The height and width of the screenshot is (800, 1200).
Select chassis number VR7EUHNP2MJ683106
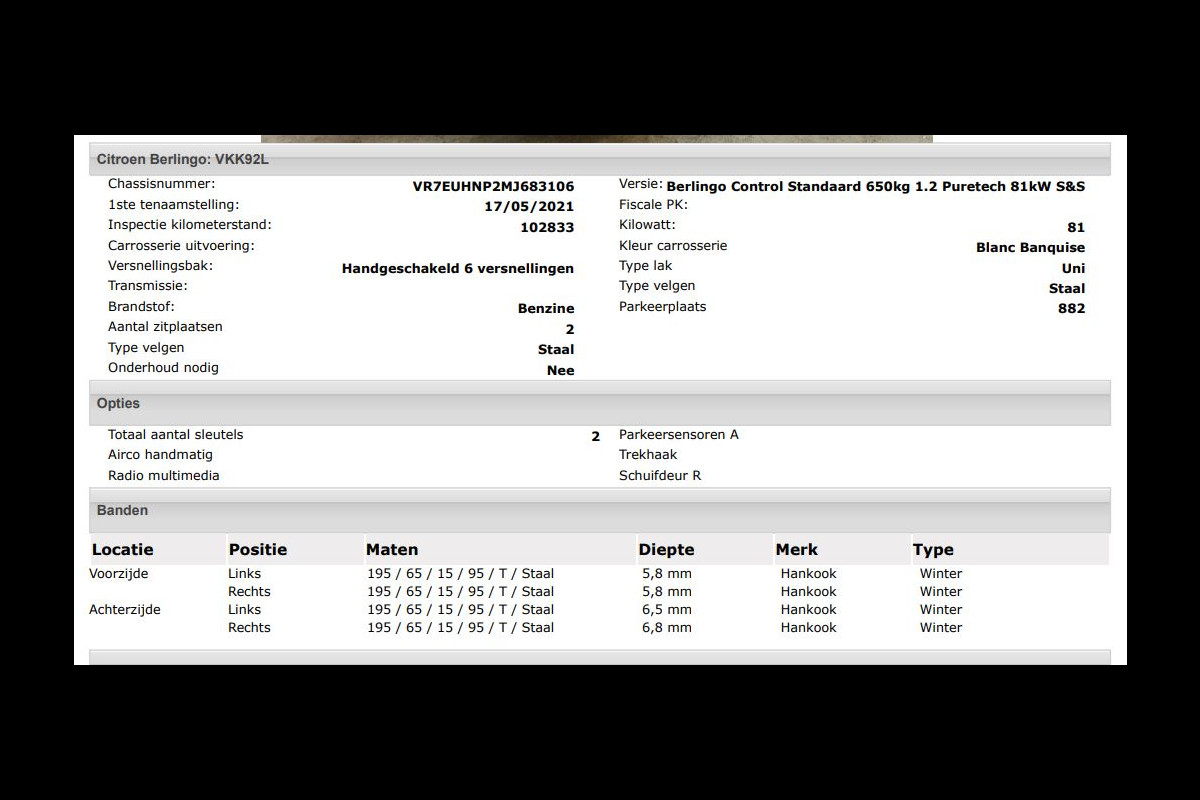pos(493,186)
